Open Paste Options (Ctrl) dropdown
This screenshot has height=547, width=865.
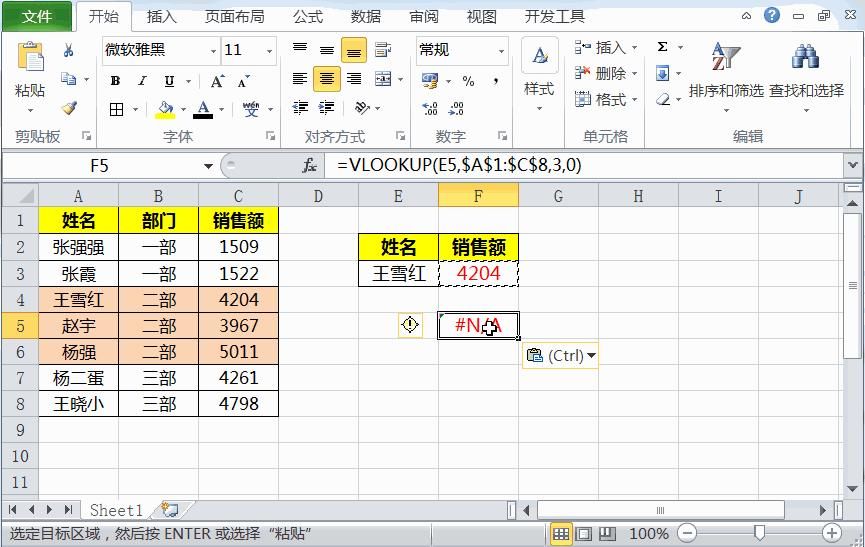tap(560, 356)
